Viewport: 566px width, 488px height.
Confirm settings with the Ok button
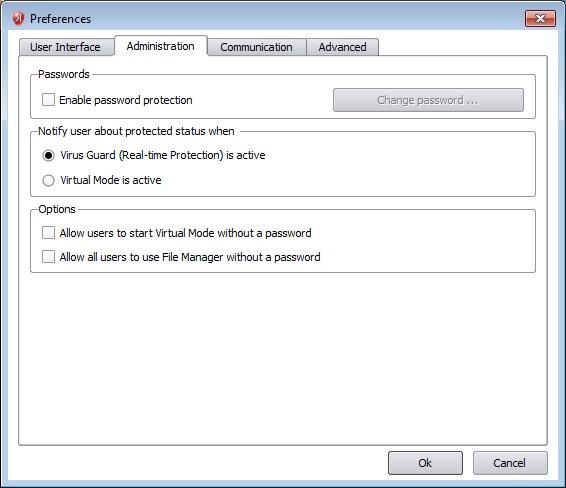[425, 463]
